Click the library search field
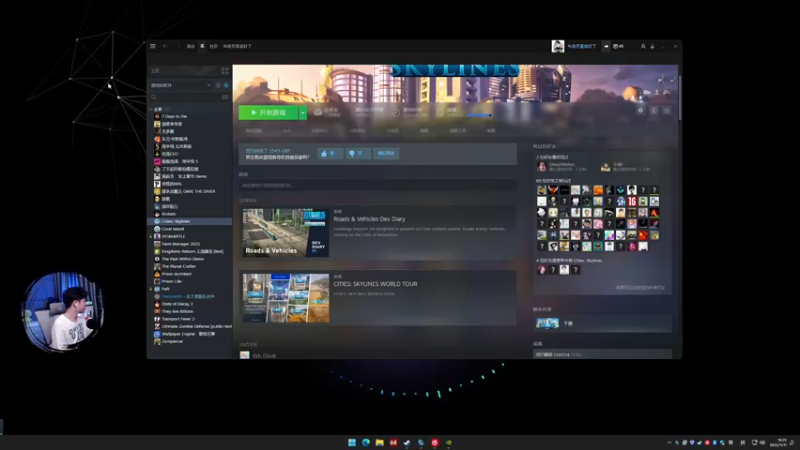800x450 pixels. (x=184, y=97)
